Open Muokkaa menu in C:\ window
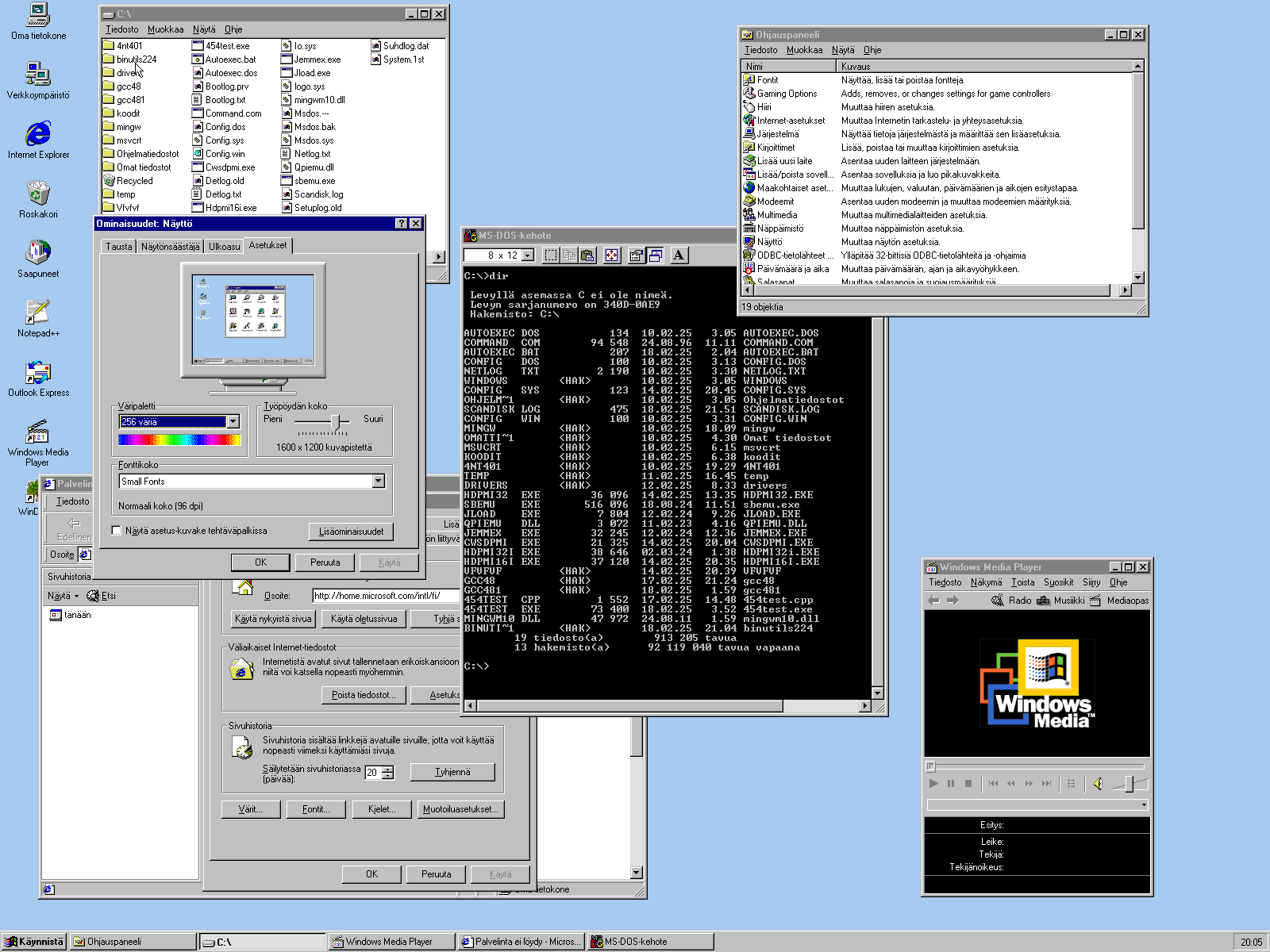Image resolution: width=1270 pixels, height=952 pixels. 165,29
